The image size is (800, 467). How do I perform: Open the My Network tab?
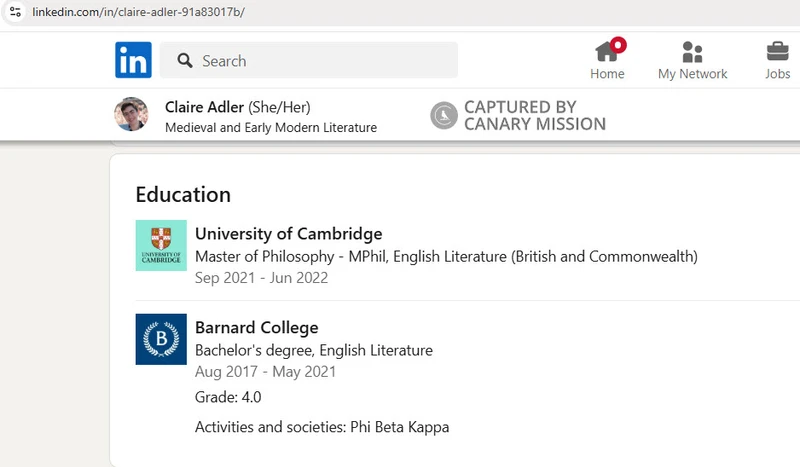pos(692,61)
